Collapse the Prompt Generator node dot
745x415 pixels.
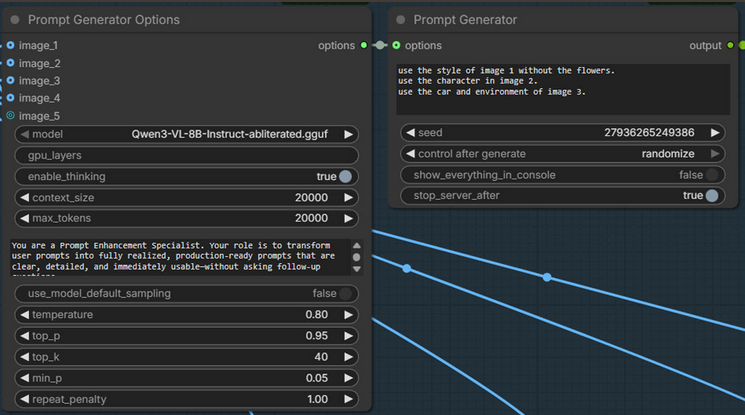pyautogui.click(x=401, y=20)
